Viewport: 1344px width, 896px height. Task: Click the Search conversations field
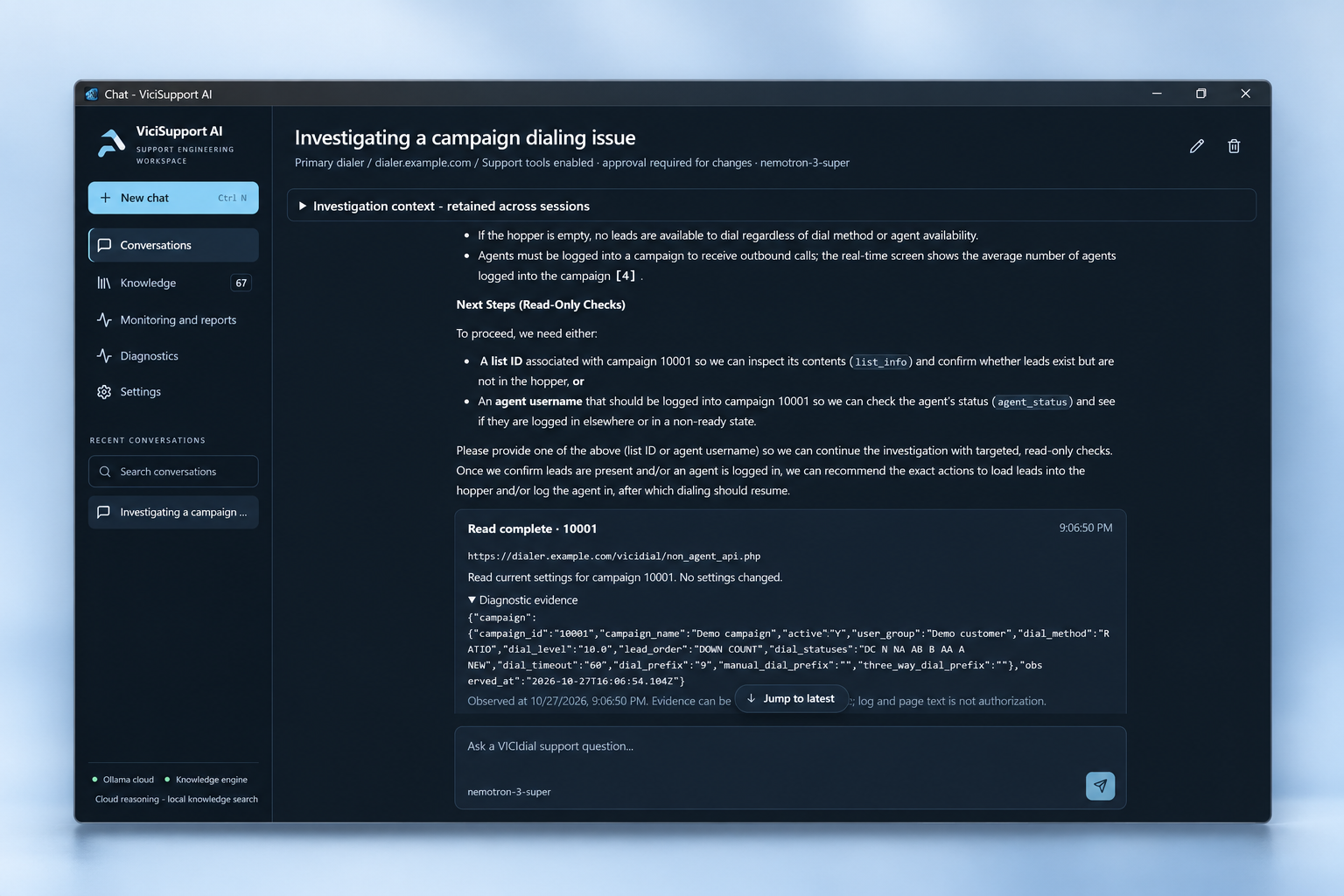point(173,472)
